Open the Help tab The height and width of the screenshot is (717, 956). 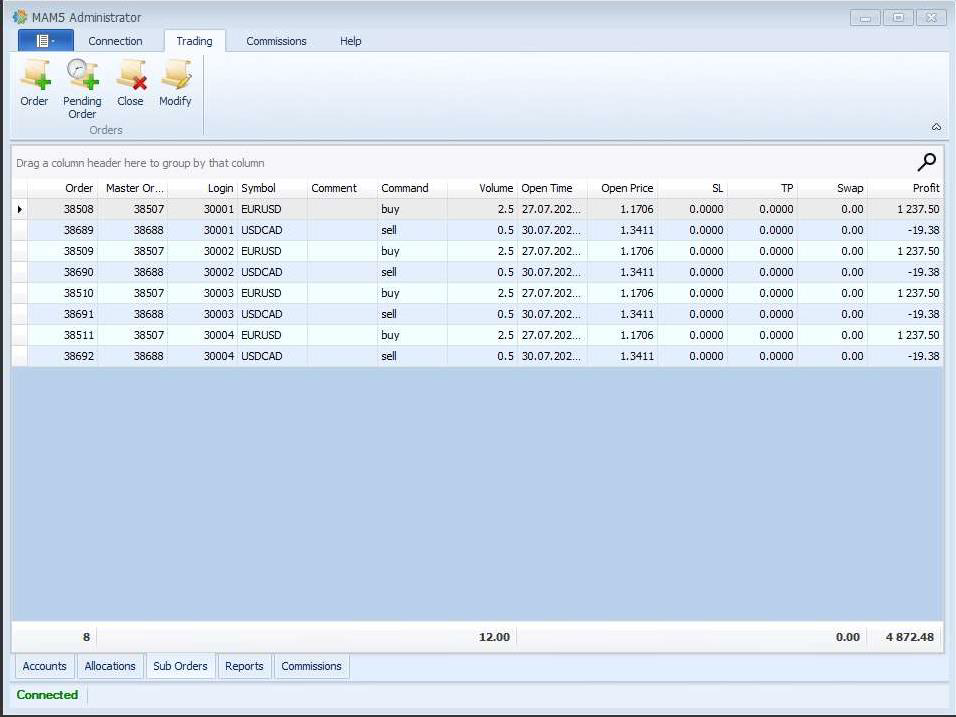[x=350, y=41]
